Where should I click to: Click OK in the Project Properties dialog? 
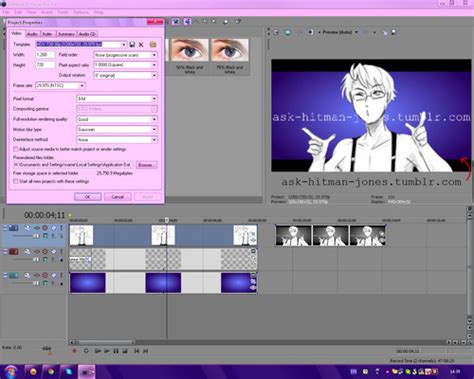click(88, 197)
